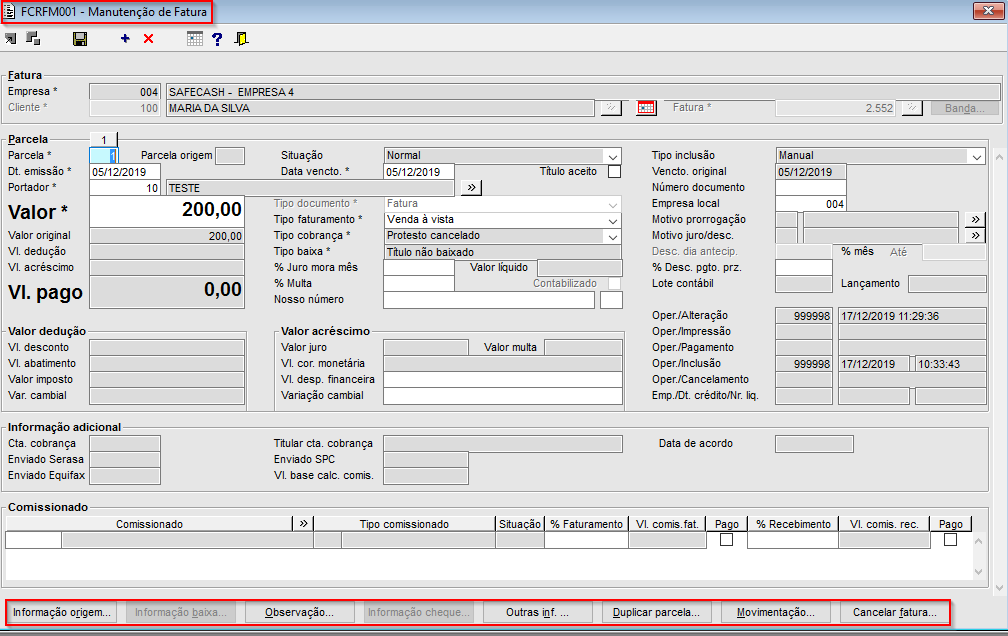The image size is (1008, 636).
Task: Click the Observação... button
Action: point(300,612)
